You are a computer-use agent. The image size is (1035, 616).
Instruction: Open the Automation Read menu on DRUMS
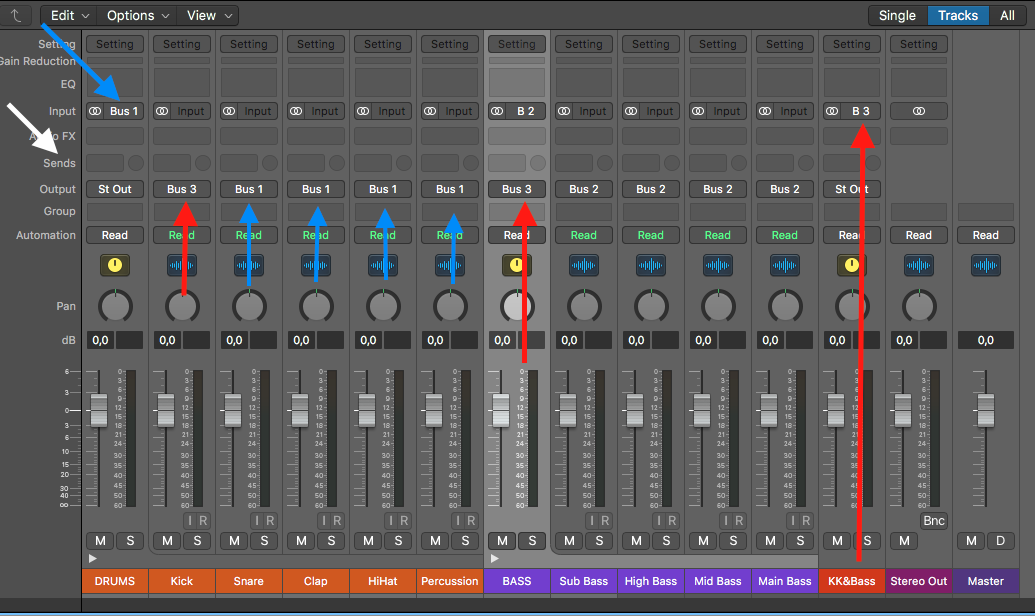pyautogui.click(x=115, y=235)
